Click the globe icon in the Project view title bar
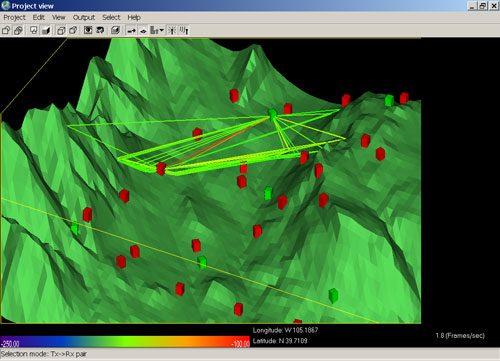This screenshot has height=361, width=500. pos(6,6)
